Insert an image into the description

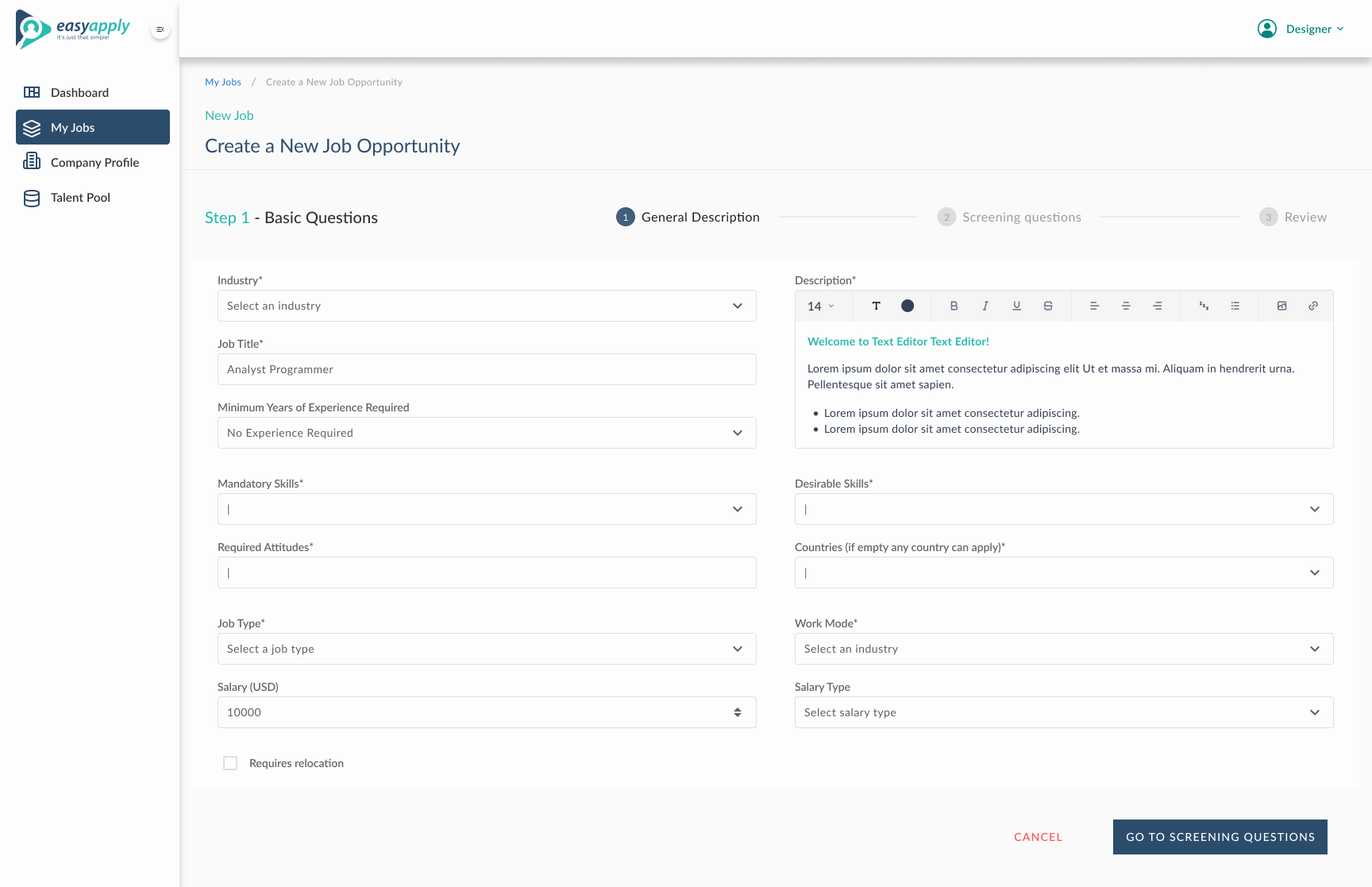(x=1281, y=306)
